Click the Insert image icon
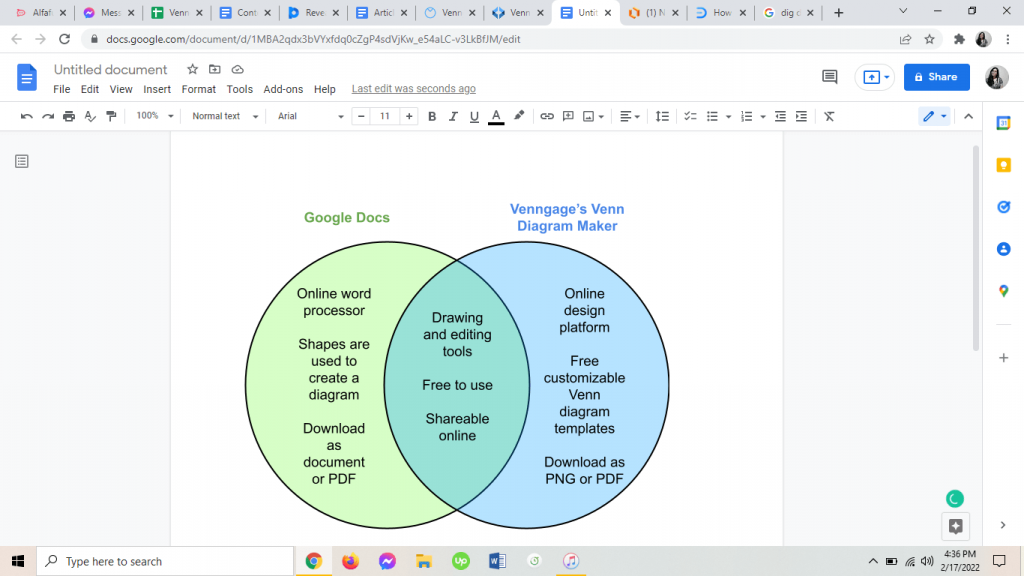 tap(590, 116)
